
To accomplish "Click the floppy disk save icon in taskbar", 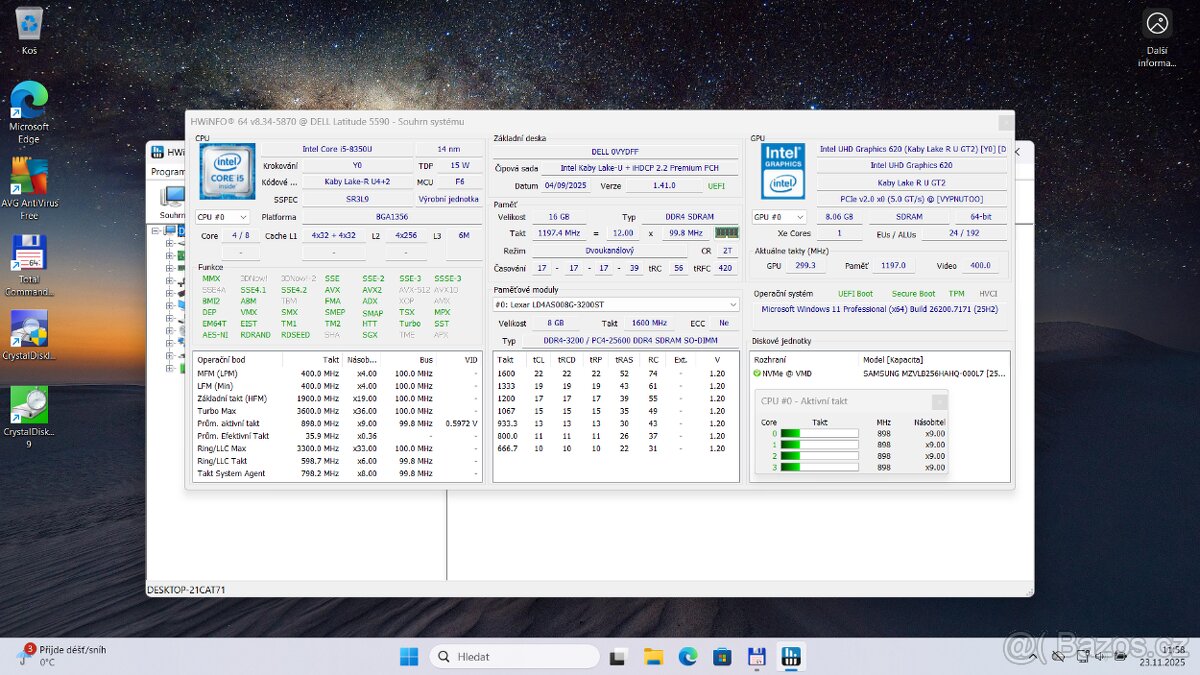I will [x=756, y=657].
